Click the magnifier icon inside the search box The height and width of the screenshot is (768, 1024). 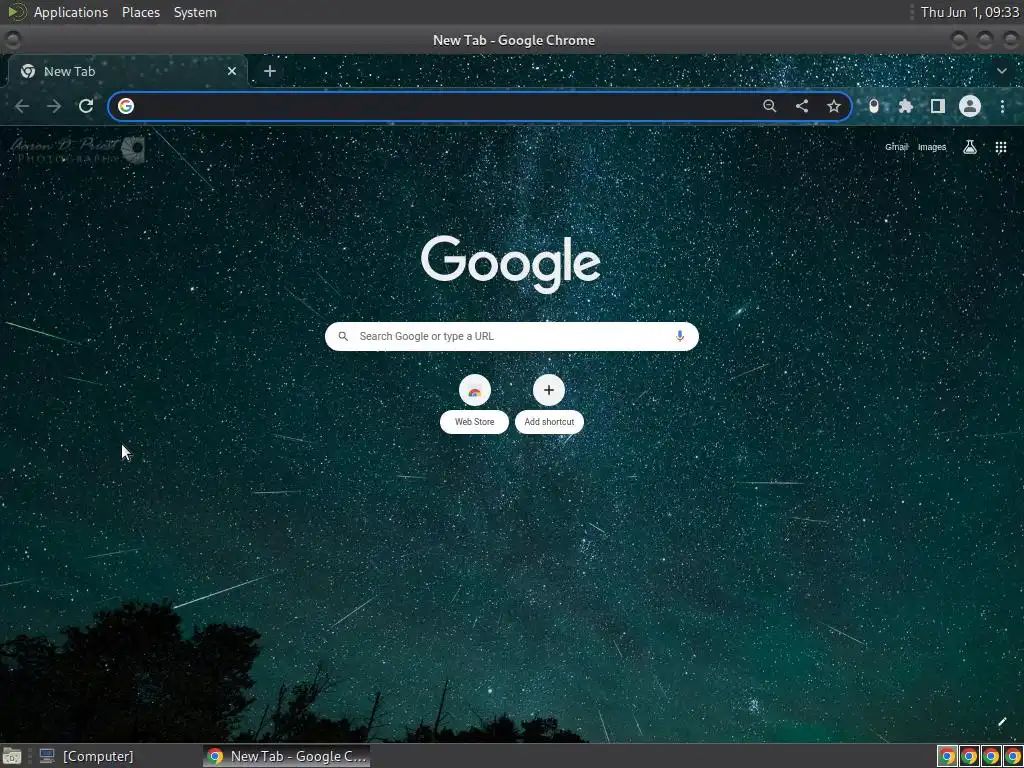coord(343,336)
